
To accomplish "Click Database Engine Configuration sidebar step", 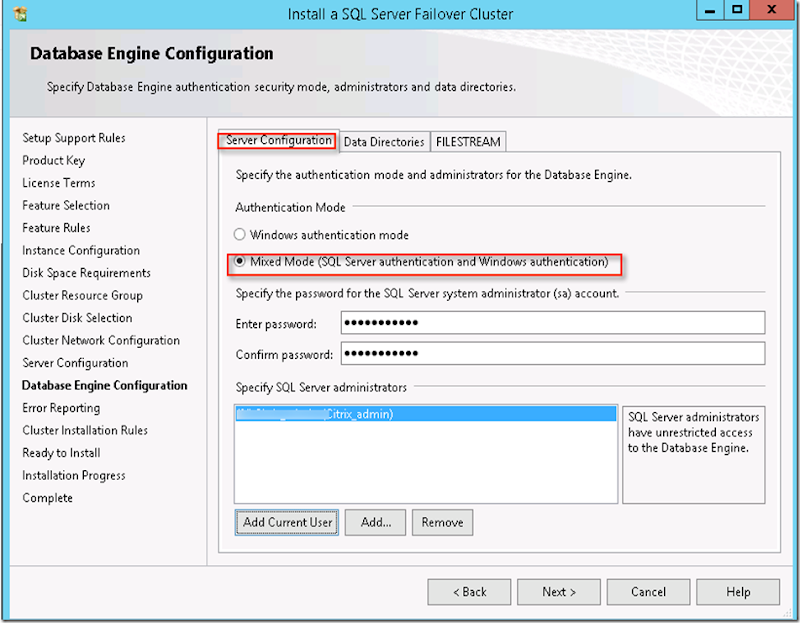I will click(105, 385).
